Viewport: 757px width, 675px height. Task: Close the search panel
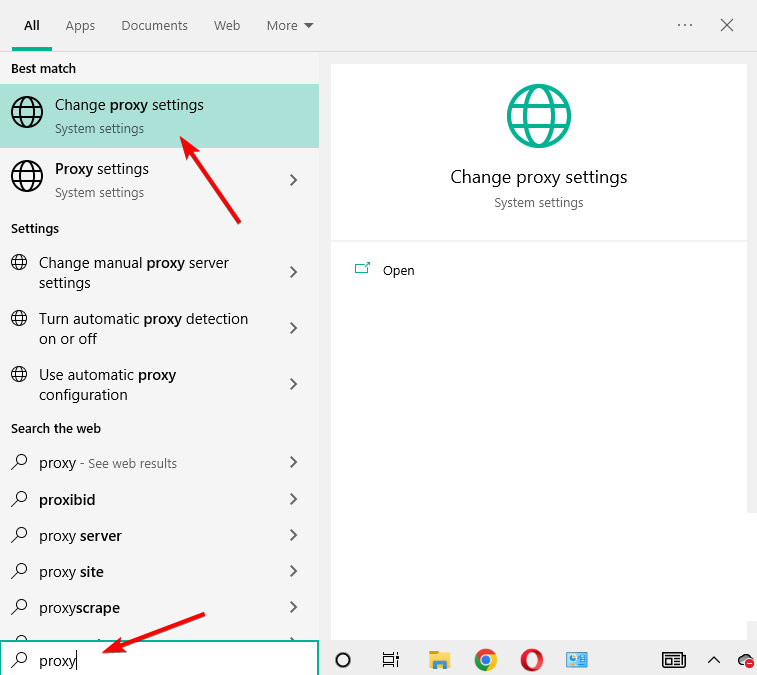click(x=727, y=25)
